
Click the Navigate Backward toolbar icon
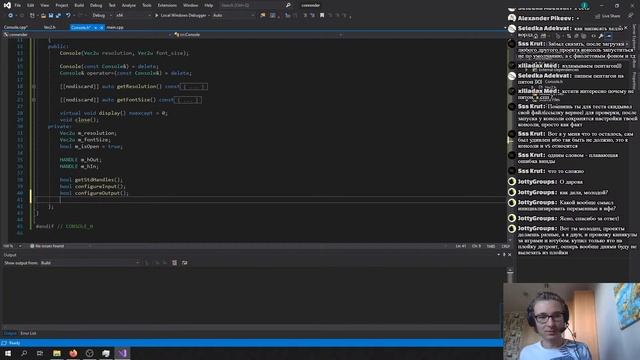10,16
